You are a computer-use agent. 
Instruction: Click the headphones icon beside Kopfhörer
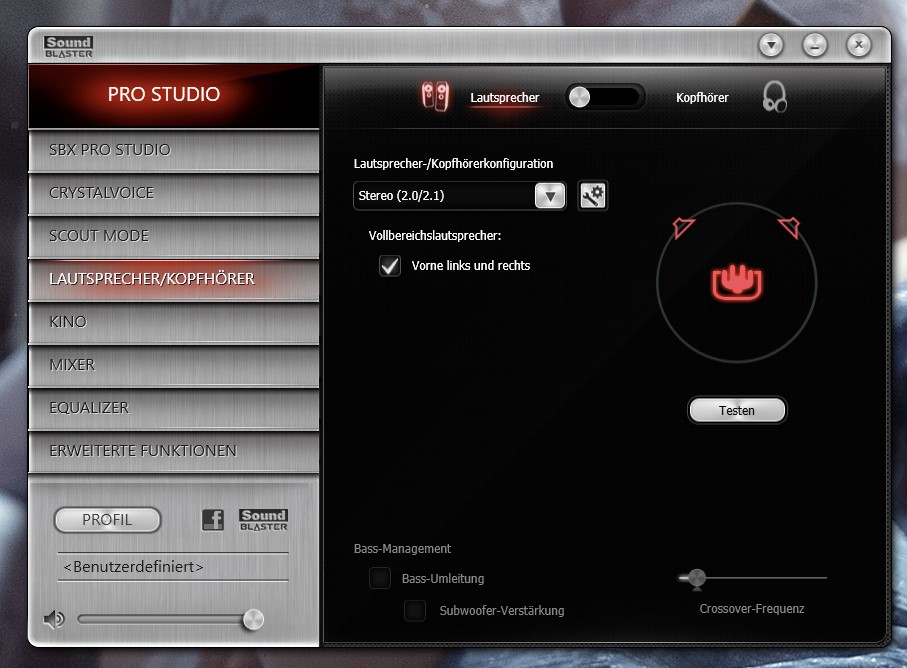click(x=775, y=97)
